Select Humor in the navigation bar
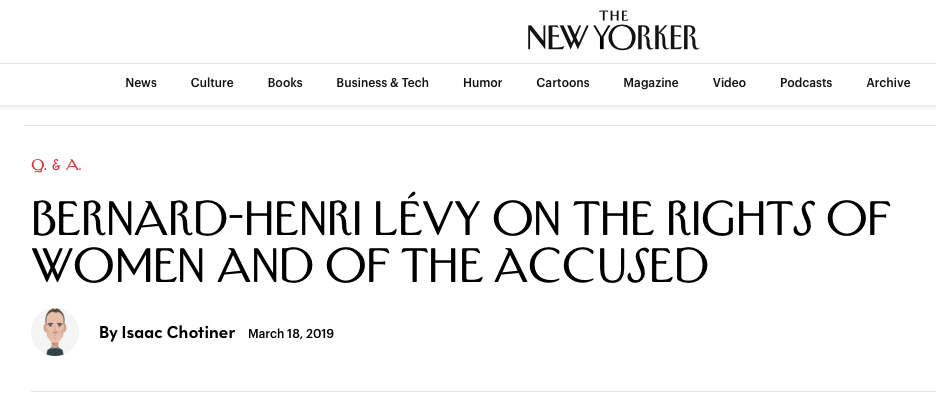This screenshot has width=936, height=420. (482, 83)
